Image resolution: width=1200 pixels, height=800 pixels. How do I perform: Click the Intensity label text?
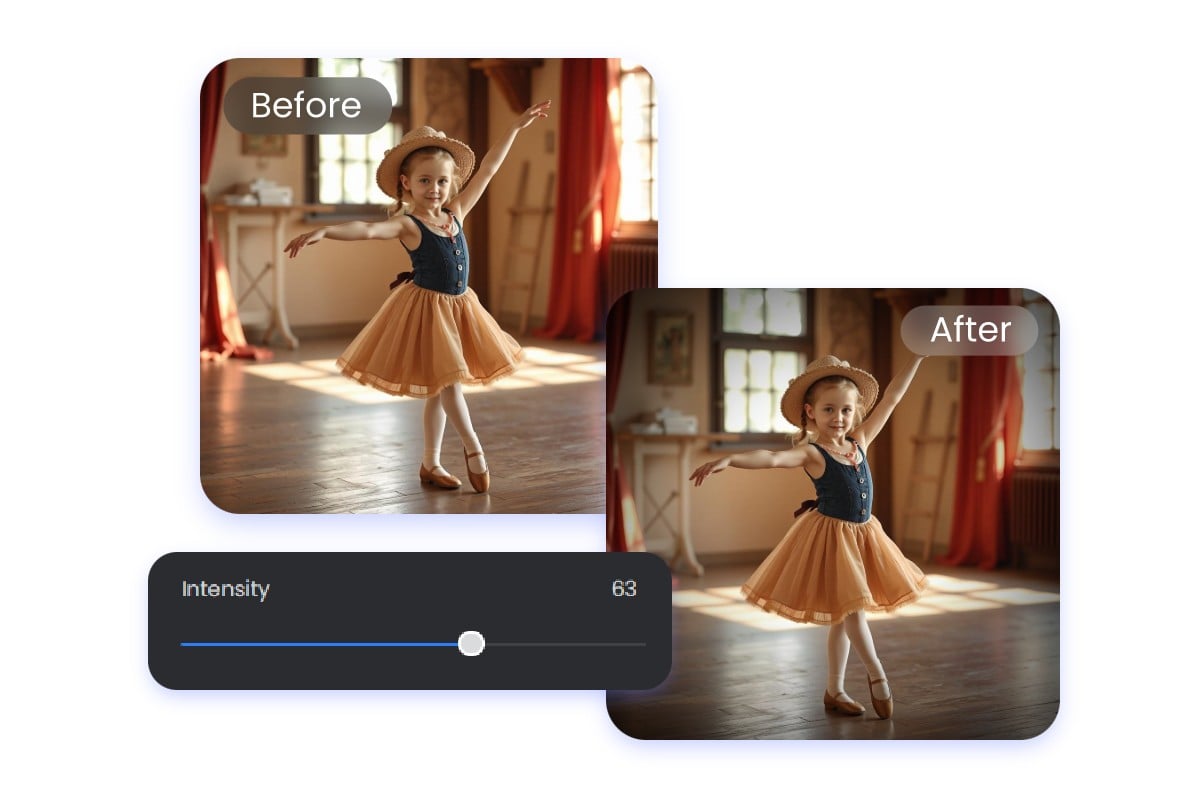tap(226, 589)
